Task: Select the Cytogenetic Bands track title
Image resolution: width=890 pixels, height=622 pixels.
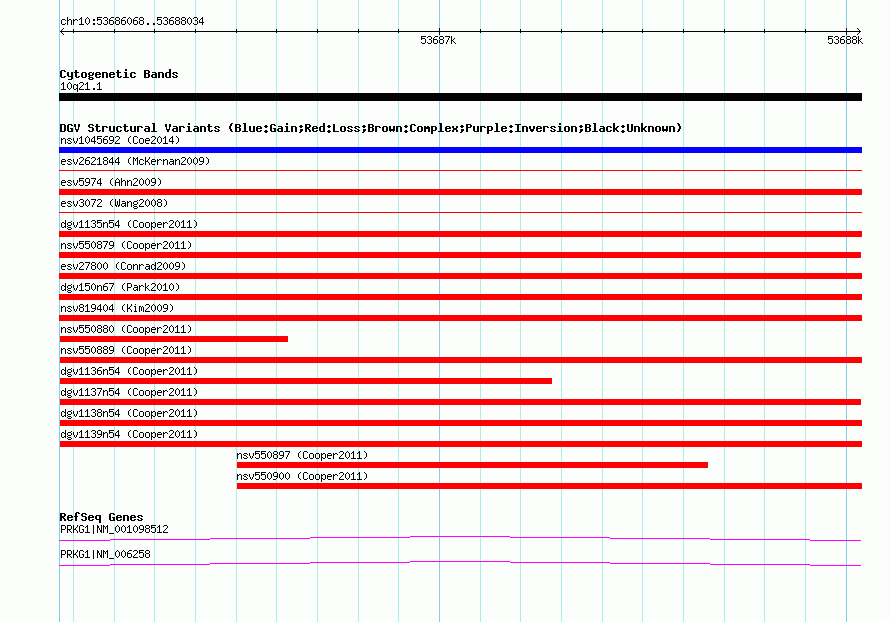Action: click(119, 74)
